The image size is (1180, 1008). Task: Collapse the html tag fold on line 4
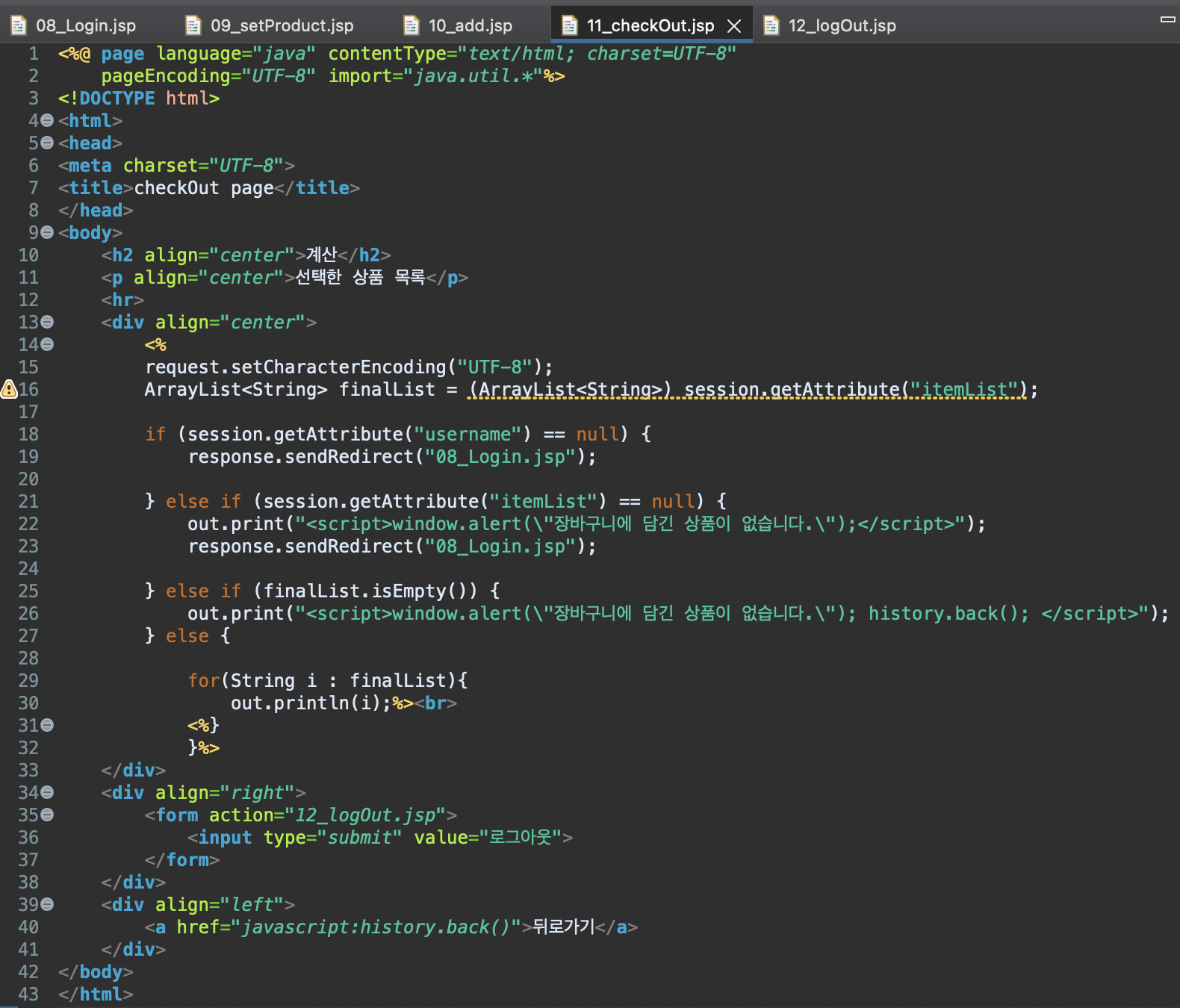point(47,120)
